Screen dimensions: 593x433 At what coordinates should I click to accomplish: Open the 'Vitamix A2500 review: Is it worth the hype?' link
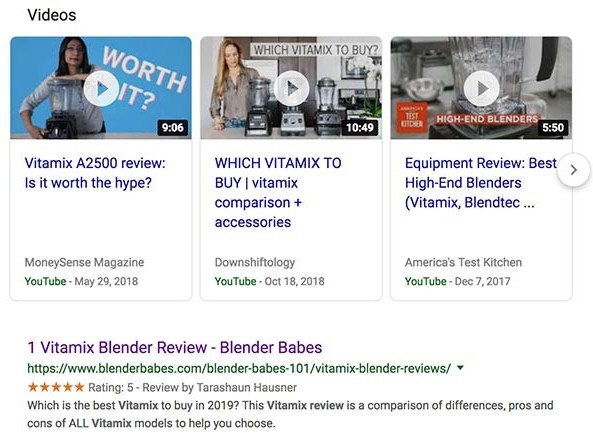tap(95, 173)
